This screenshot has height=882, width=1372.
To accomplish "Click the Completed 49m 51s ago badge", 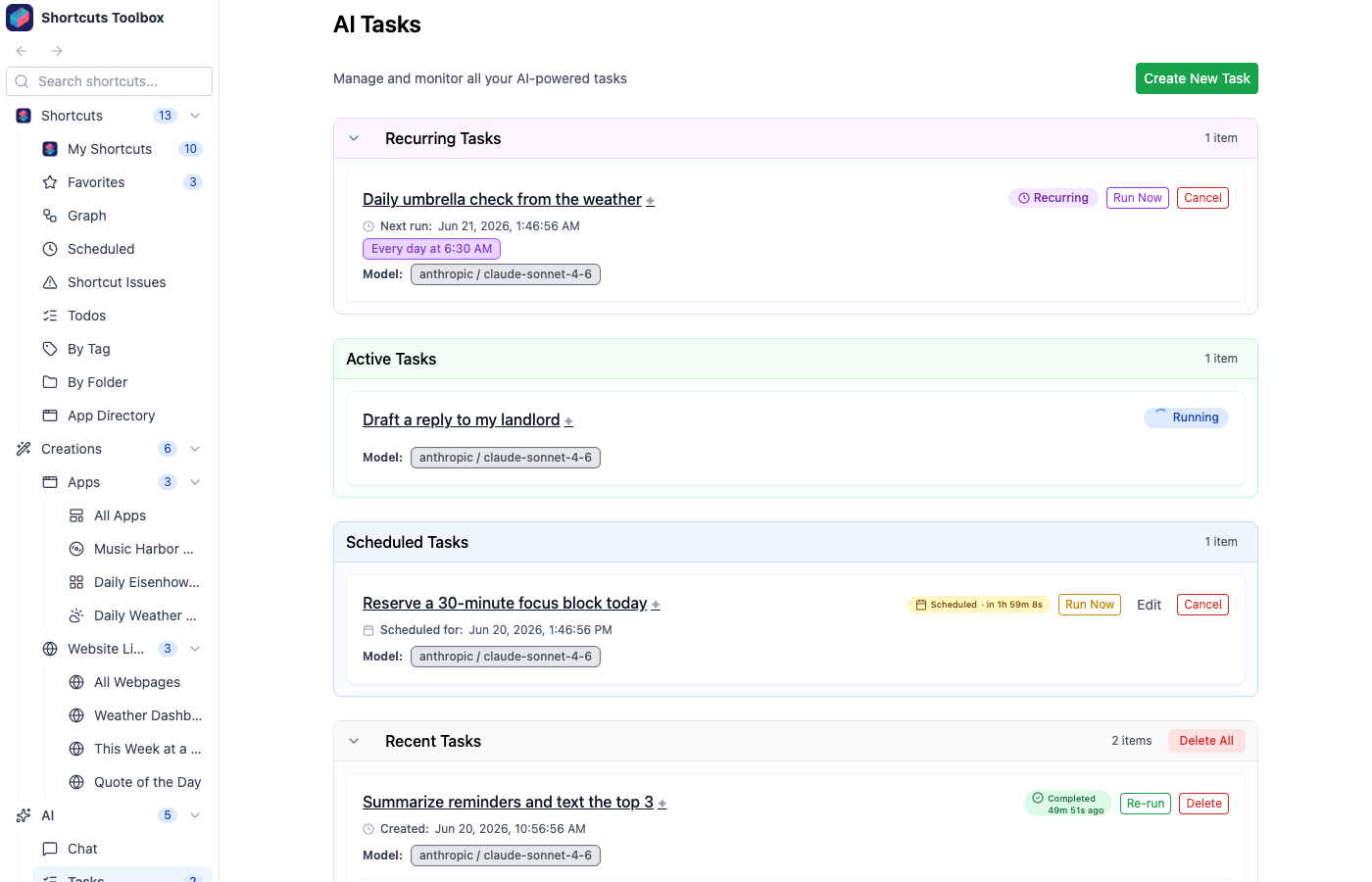I will (1068, 804).
